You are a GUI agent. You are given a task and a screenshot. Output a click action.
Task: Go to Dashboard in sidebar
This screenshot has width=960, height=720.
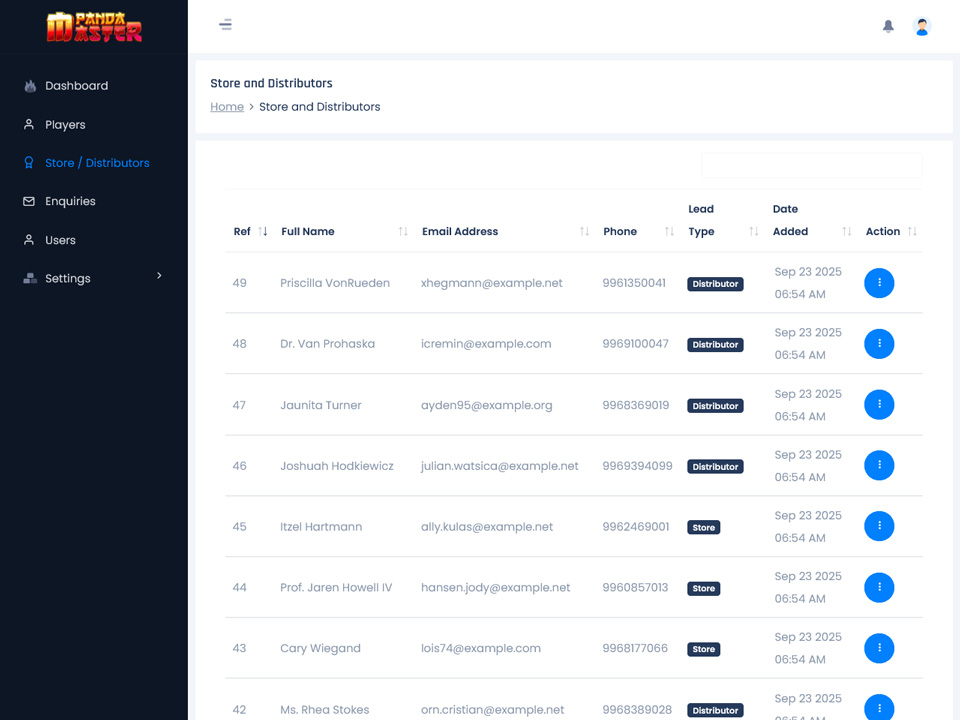[76, 86]
